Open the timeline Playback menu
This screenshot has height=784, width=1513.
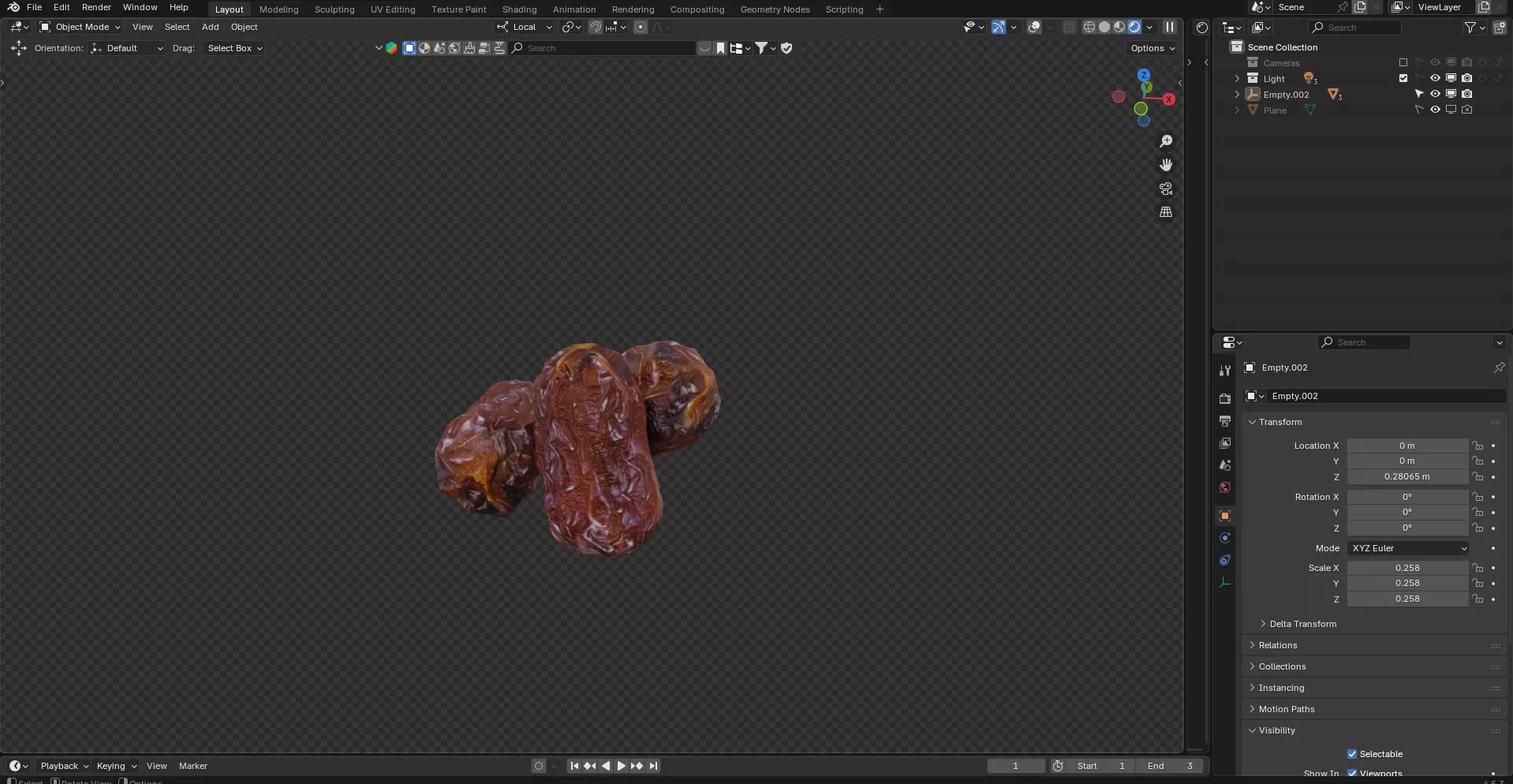pyautogui.click(x=64, y=766)
